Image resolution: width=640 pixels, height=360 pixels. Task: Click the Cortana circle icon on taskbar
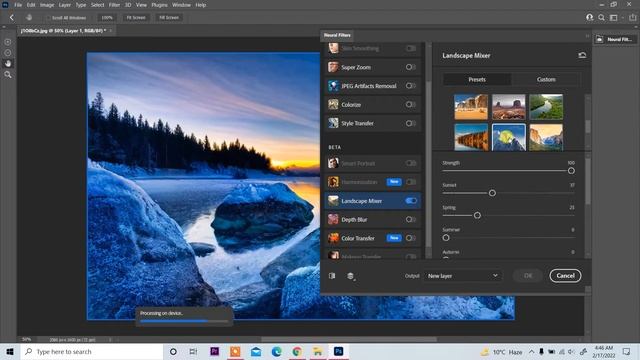(x=173, y=351)
